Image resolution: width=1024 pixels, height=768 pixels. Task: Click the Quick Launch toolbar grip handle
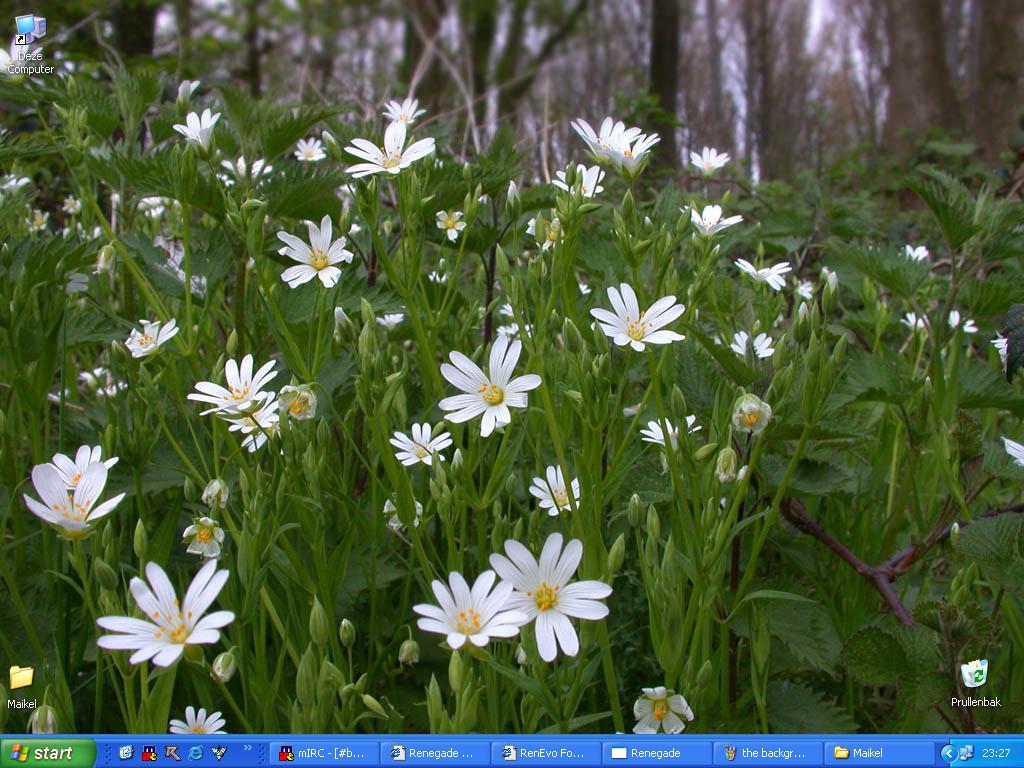pyautogui.click(x=106, y=753)
